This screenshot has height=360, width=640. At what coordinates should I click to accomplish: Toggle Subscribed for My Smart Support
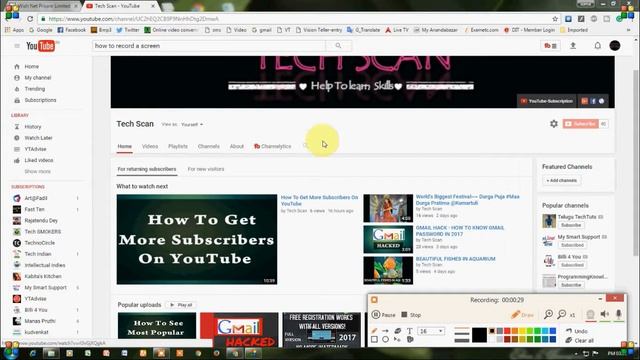pyautogui.click(x=572, y=245)
